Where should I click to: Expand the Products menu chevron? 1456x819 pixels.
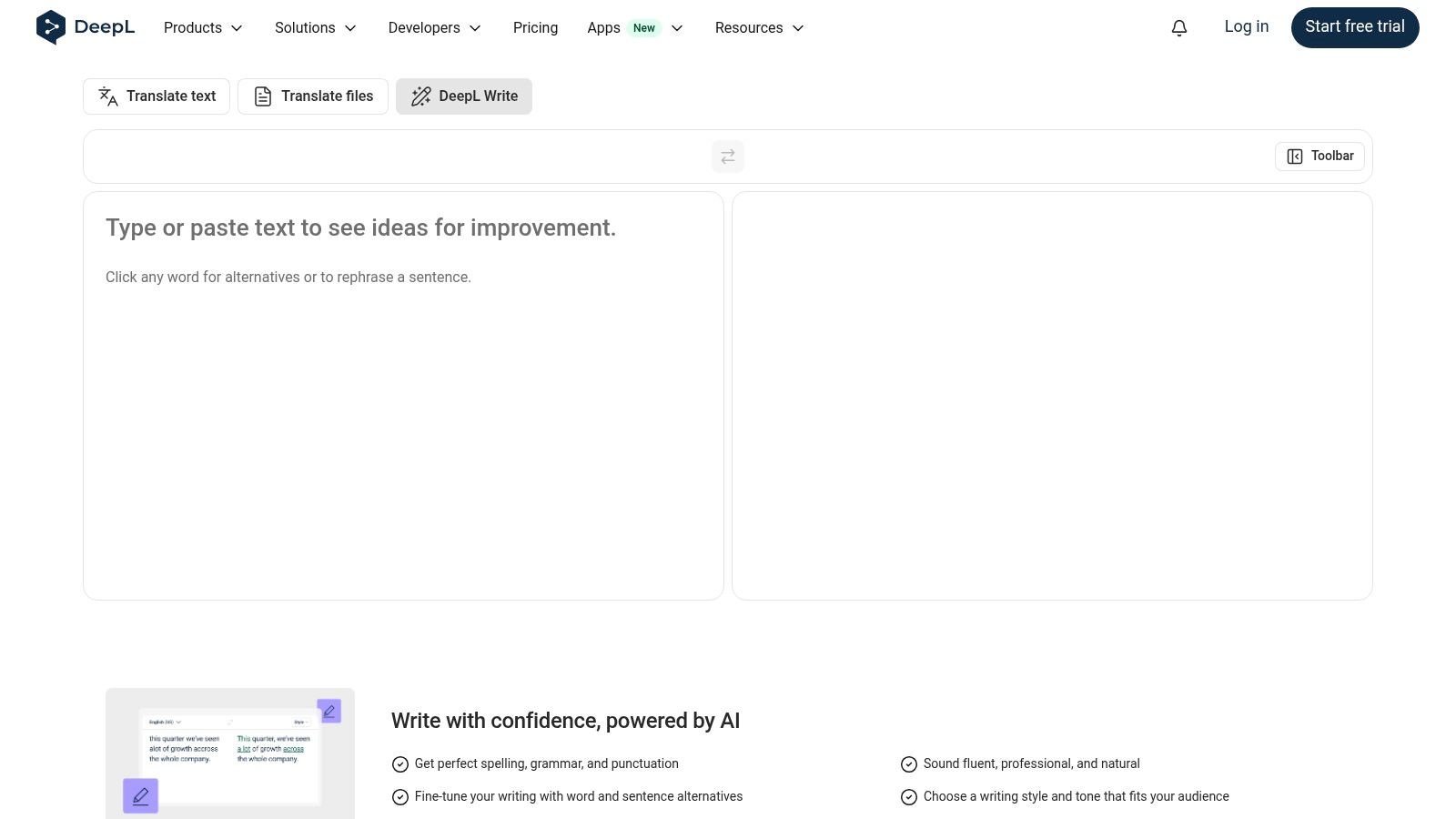point(237,28)
